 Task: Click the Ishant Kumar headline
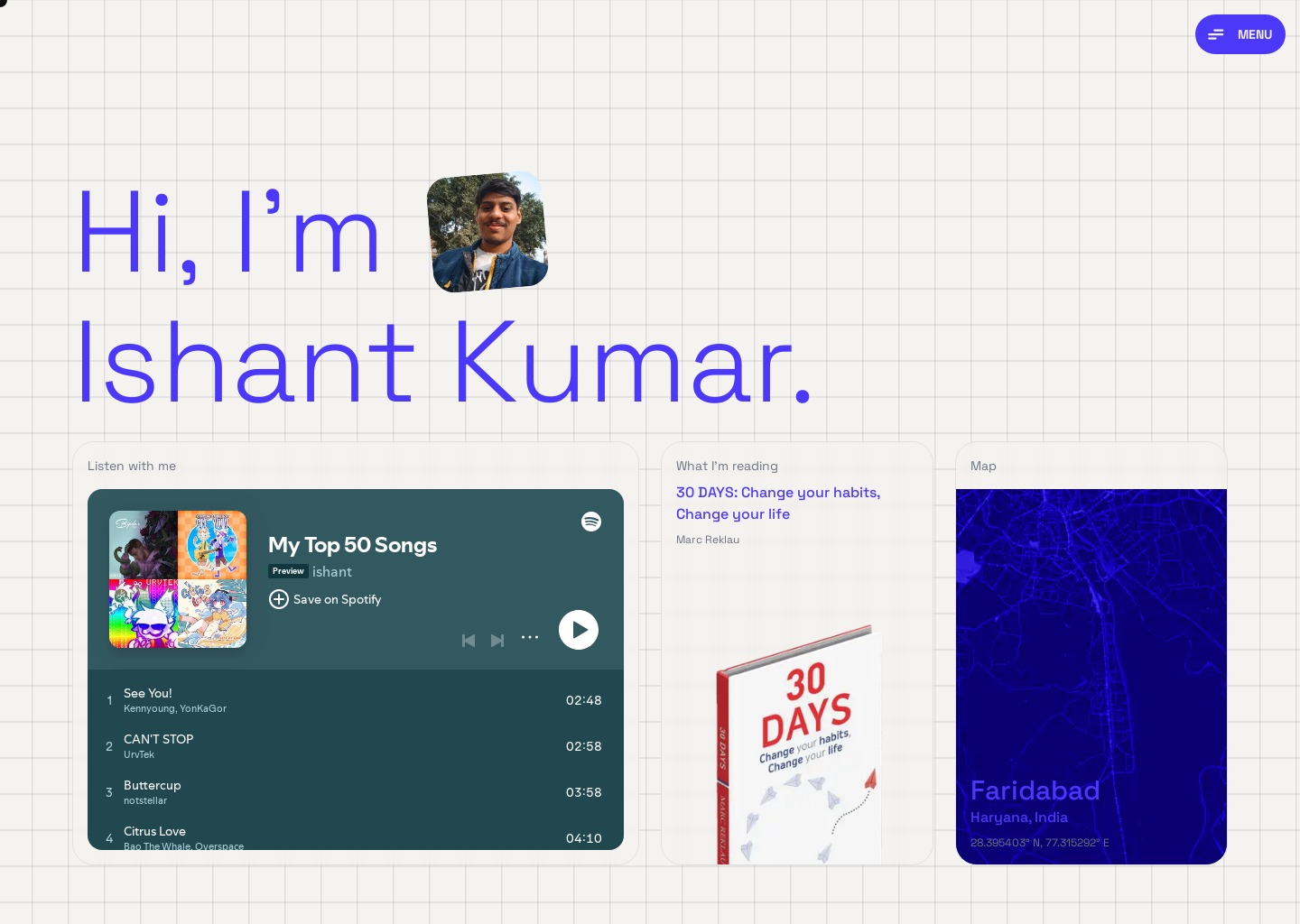pos(444,363)
